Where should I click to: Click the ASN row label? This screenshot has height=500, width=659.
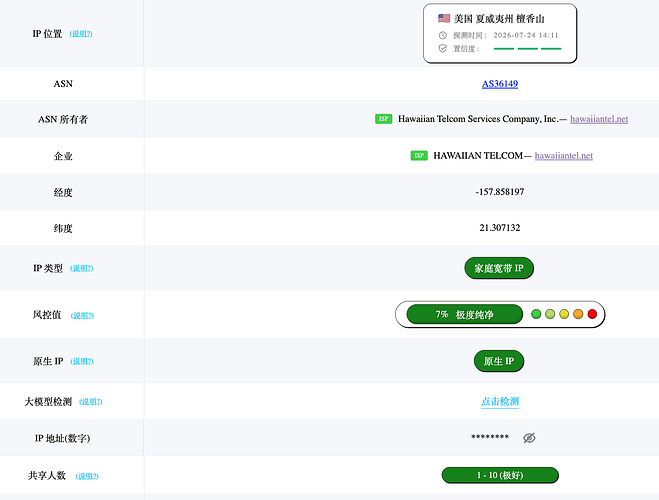click(x=63, y=84)
